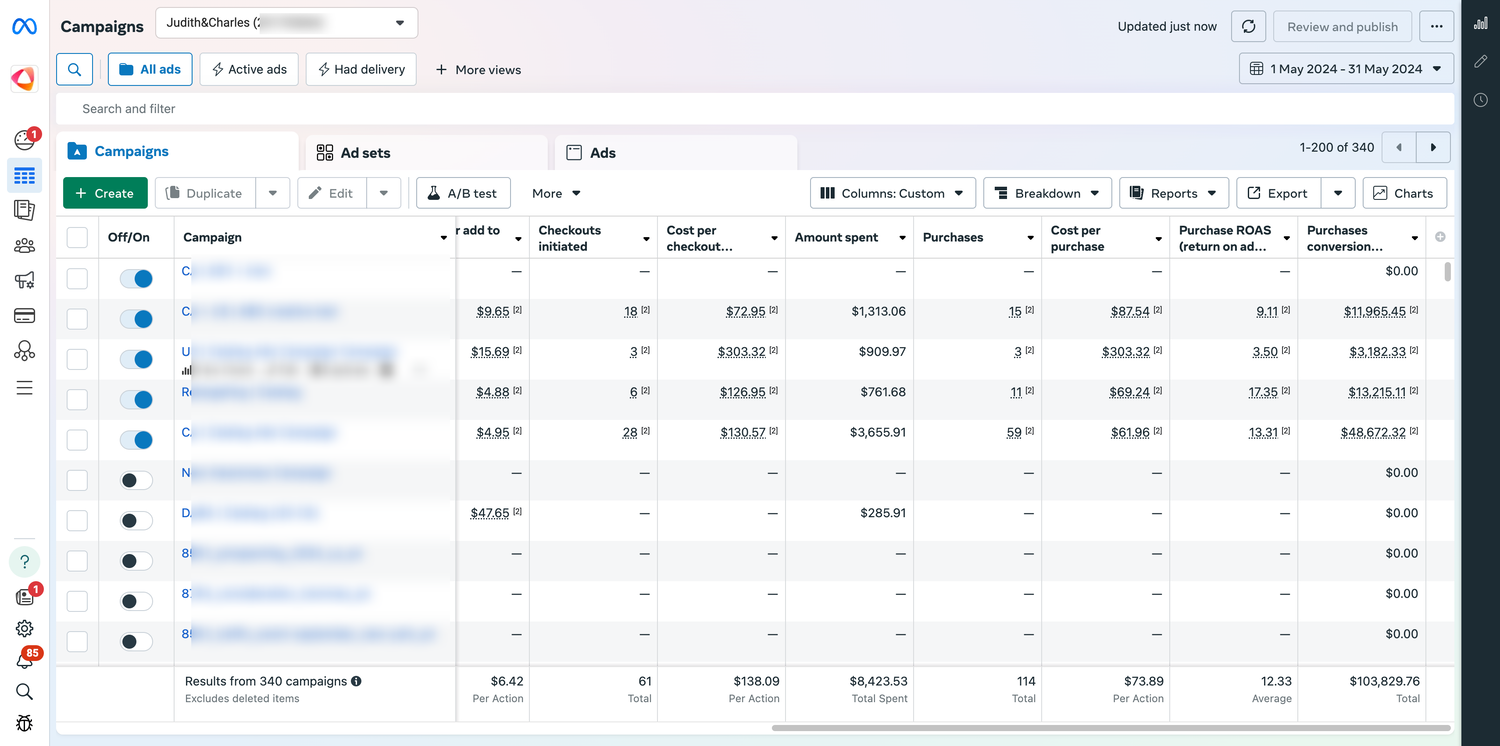Turn off campaign with $909.97 spent
This screenshot has width=1500, height=746.
(x=136, y=359)
